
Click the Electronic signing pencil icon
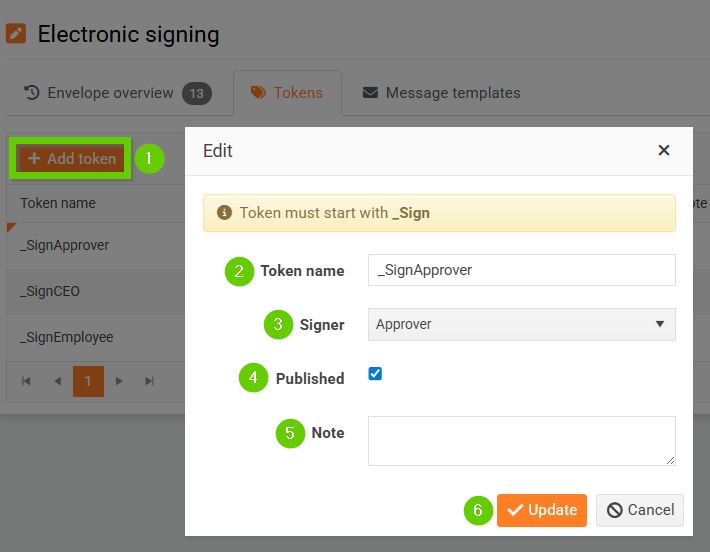16,34
